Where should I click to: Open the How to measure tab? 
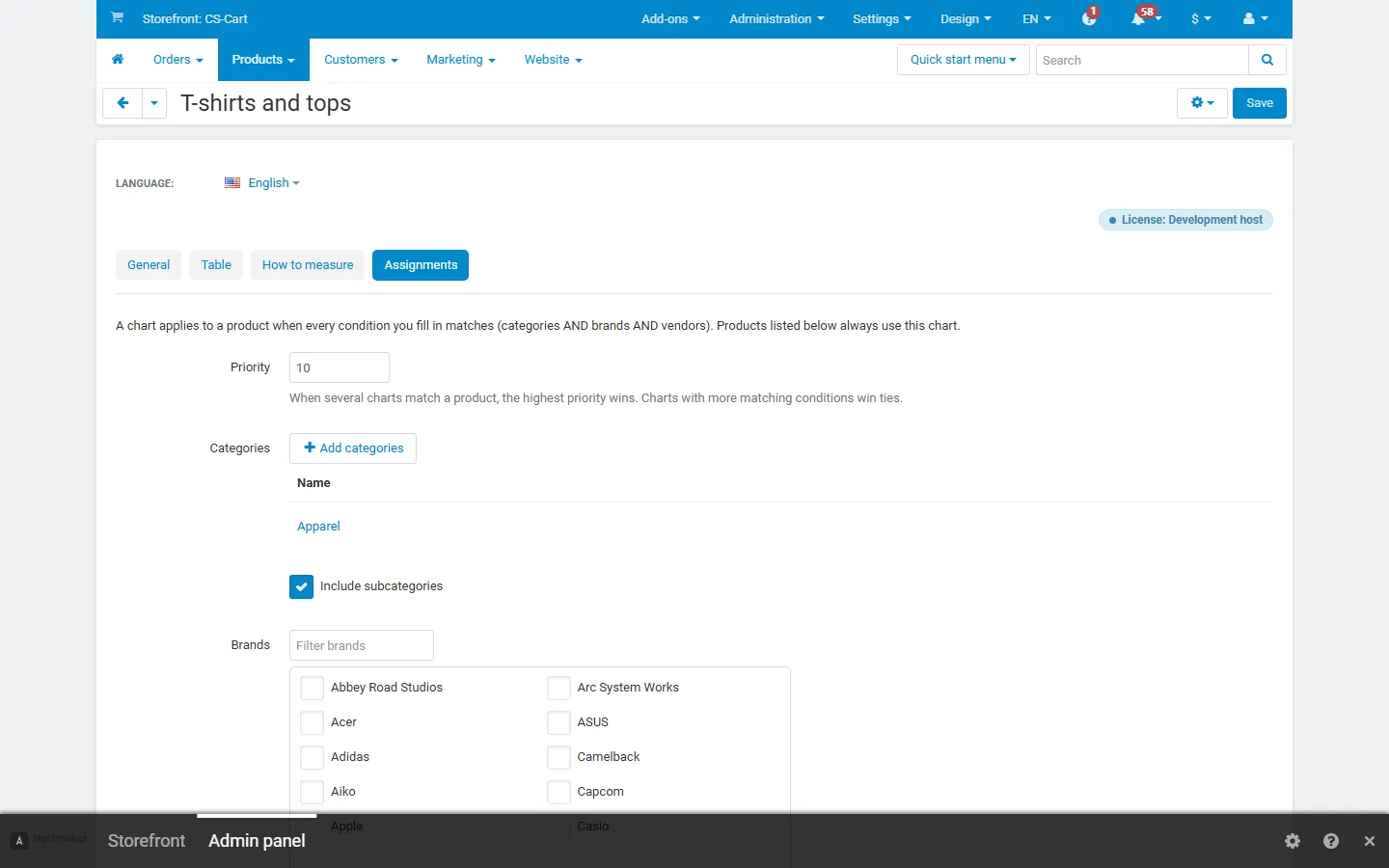[308, 265]
